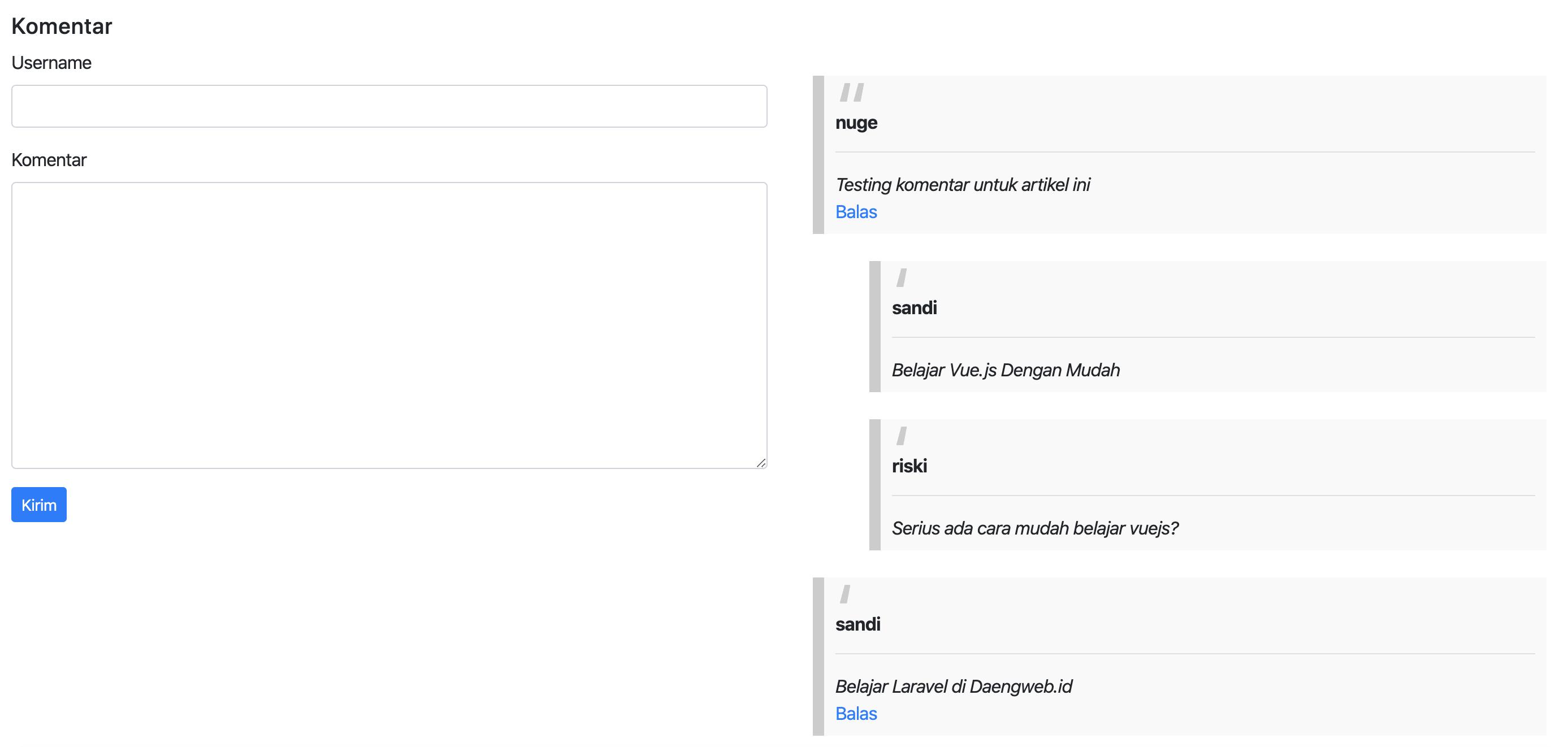
Task: Click the Username field label
Action: [51, 63]
